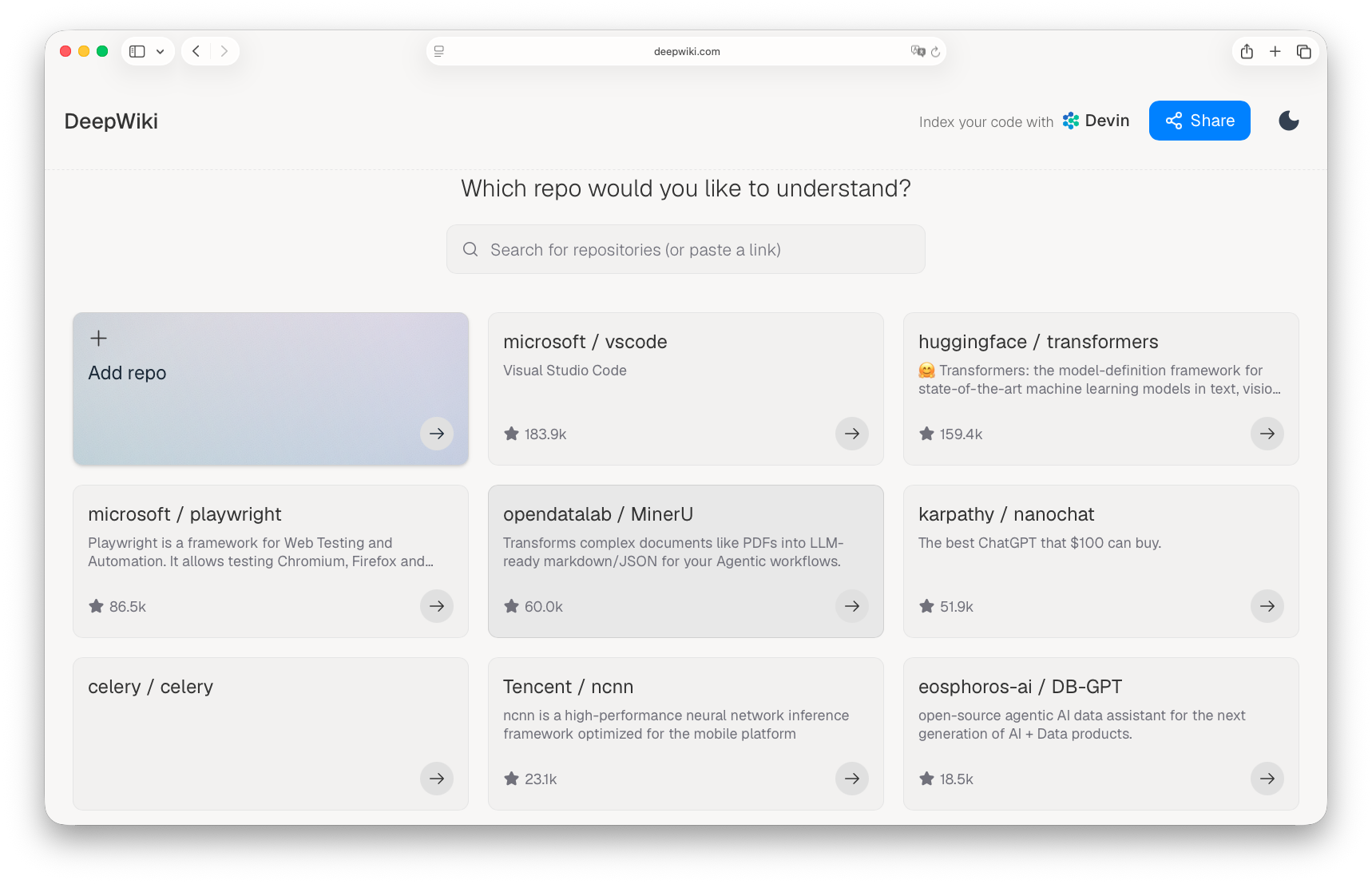This screenshot has height=884, width=1372.
Task: Click 'Index your code with' text
Action: 986,122
